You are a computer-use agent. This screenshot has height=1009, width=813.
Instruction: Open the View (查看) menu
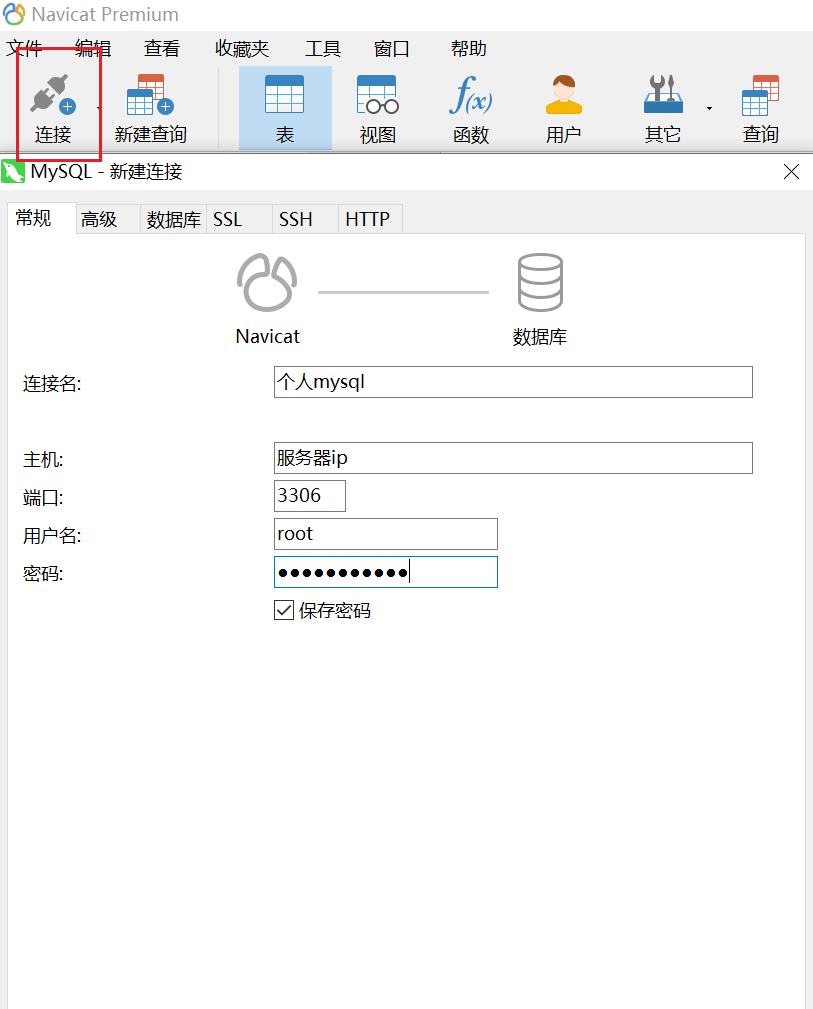click(162, 48)
